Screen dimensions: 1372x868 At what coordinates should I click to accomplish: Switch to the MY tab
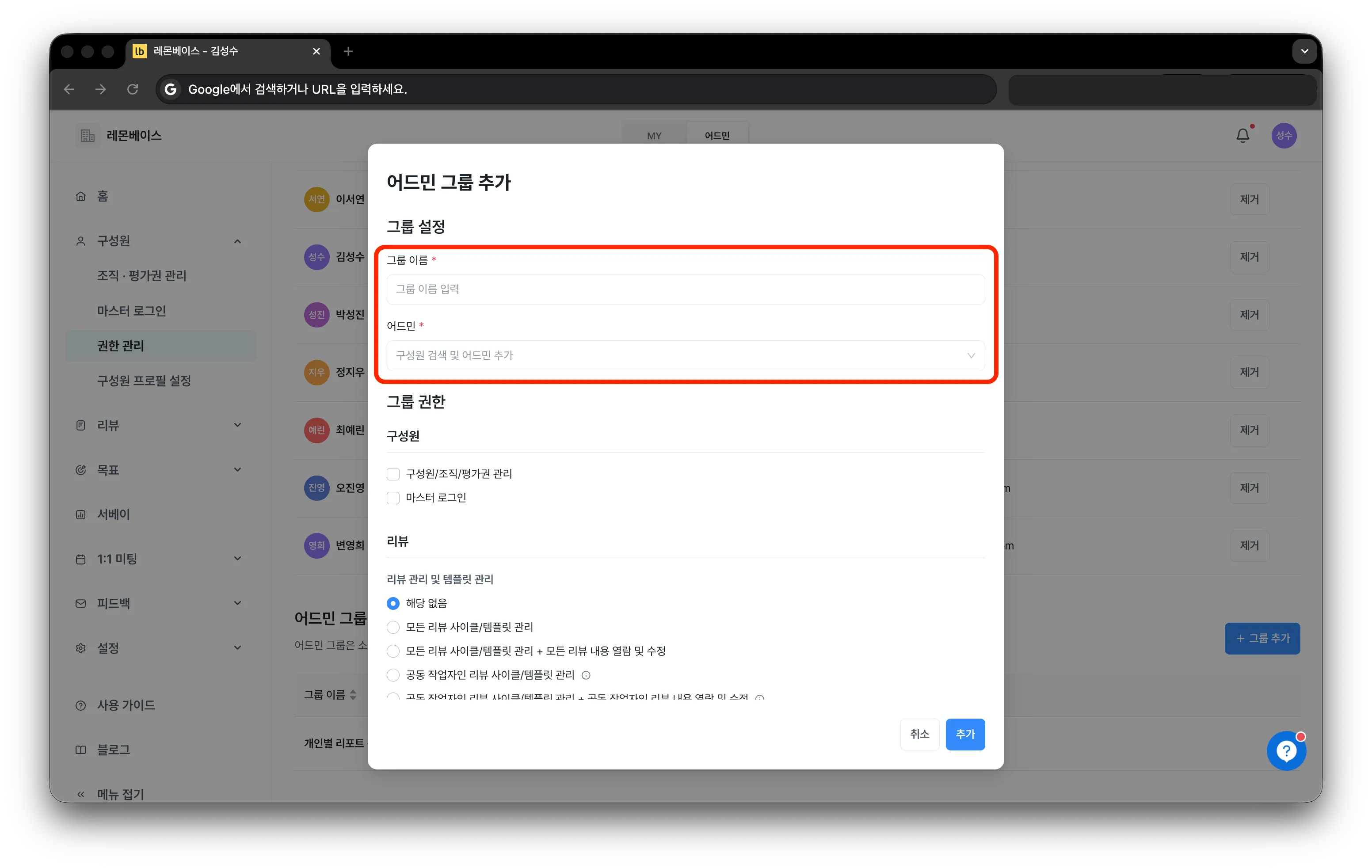654,136
